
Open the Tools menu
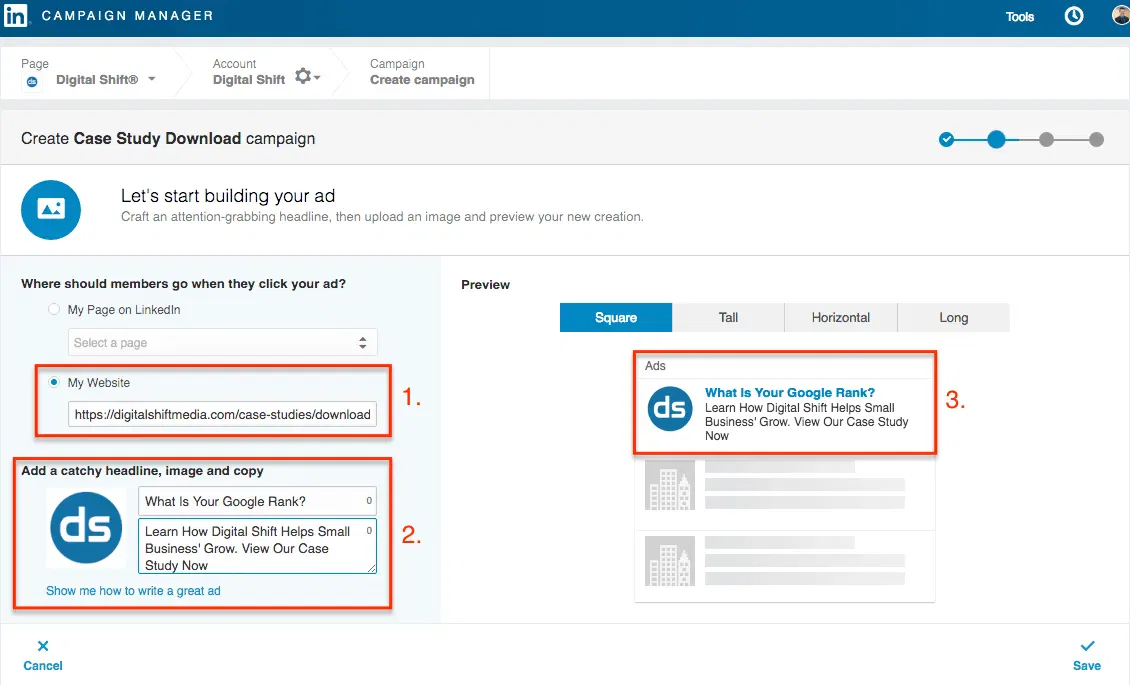point(1020,16)
